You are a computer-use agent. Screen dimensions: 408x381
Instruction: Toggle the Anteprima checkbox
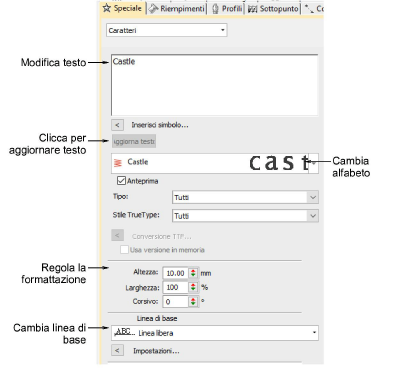121,181
